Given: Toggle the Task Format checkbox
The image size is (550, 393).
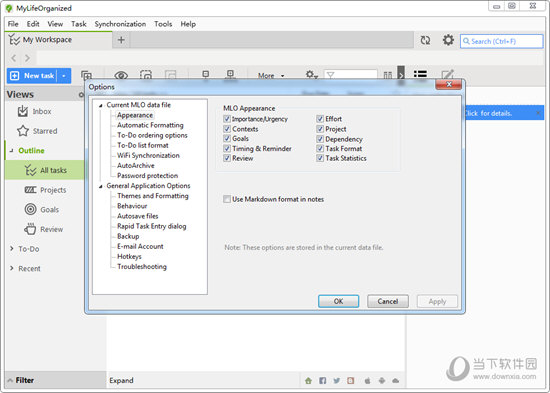Looking at the screenshot, I should (320, 148).
